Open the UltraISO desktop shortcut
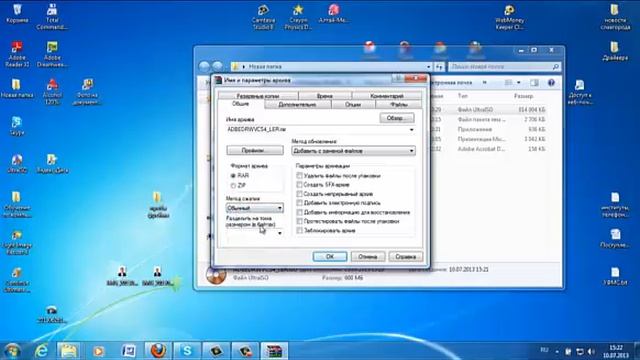640x360 pixels. [17, 163]
